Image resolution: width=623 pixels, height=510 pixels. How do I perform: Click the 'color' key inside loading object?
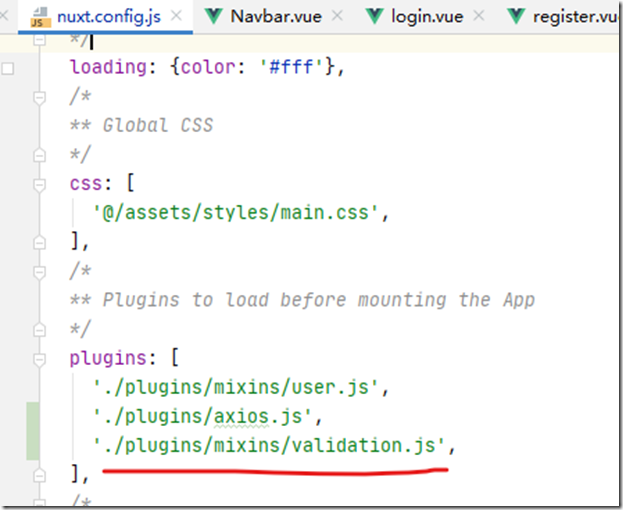coord(208,67)
